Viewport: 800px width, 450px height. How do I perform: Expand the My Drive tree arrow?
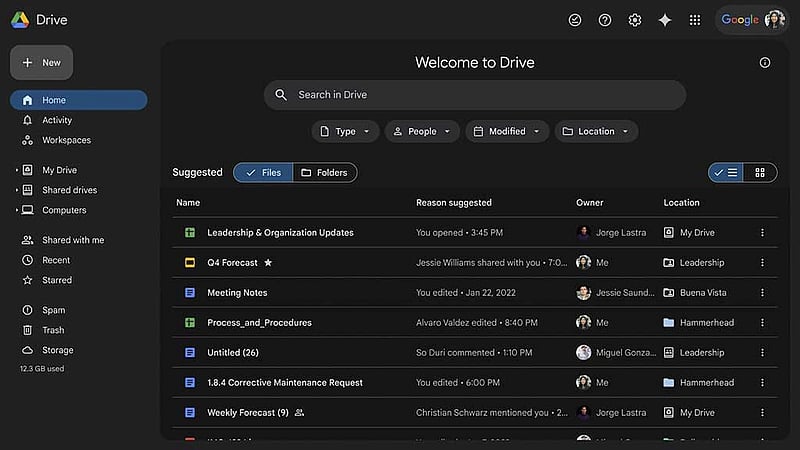pos(17,170)
